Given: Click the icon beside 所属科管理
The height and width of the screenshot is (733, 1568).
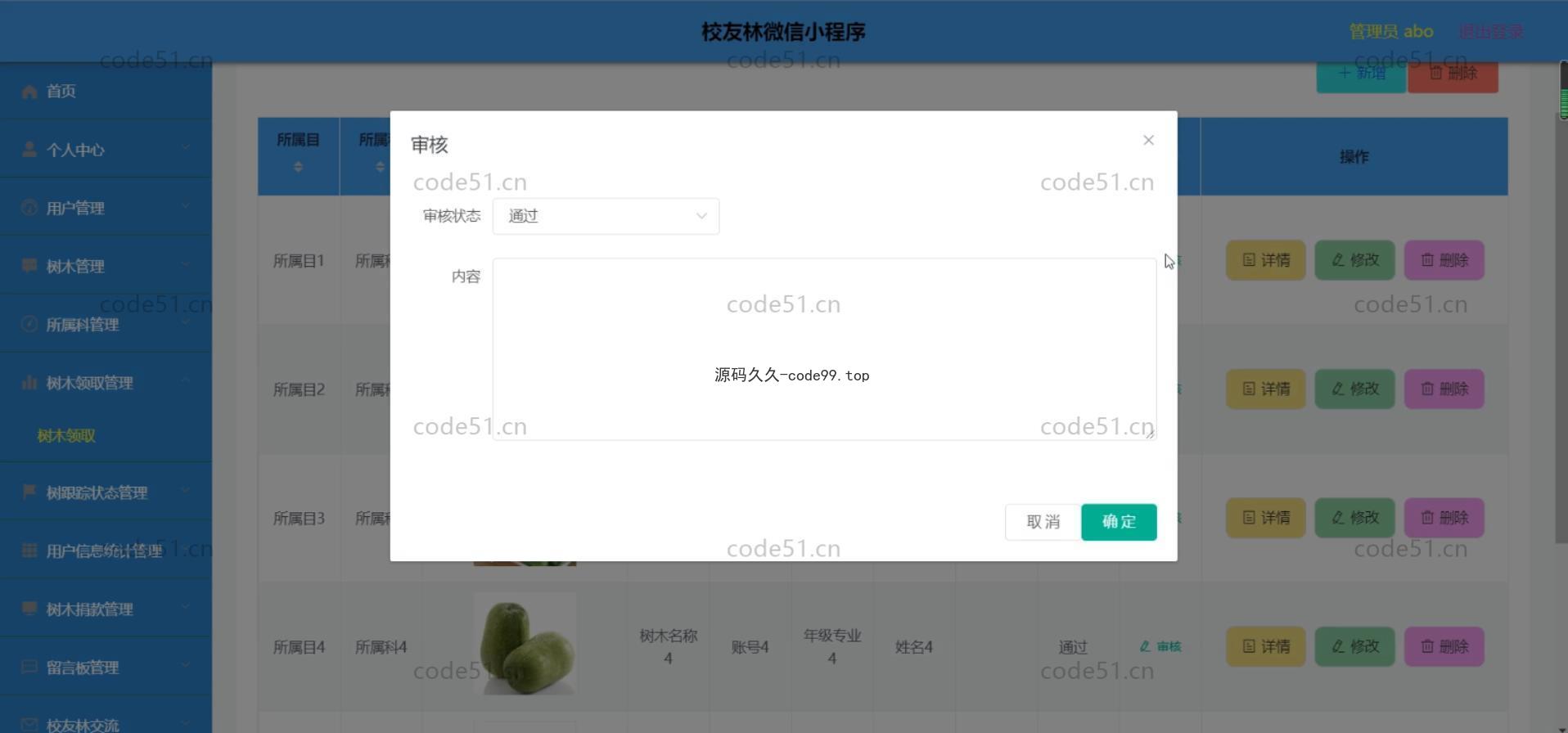Looking at the screenshot, I should (29, 324).
